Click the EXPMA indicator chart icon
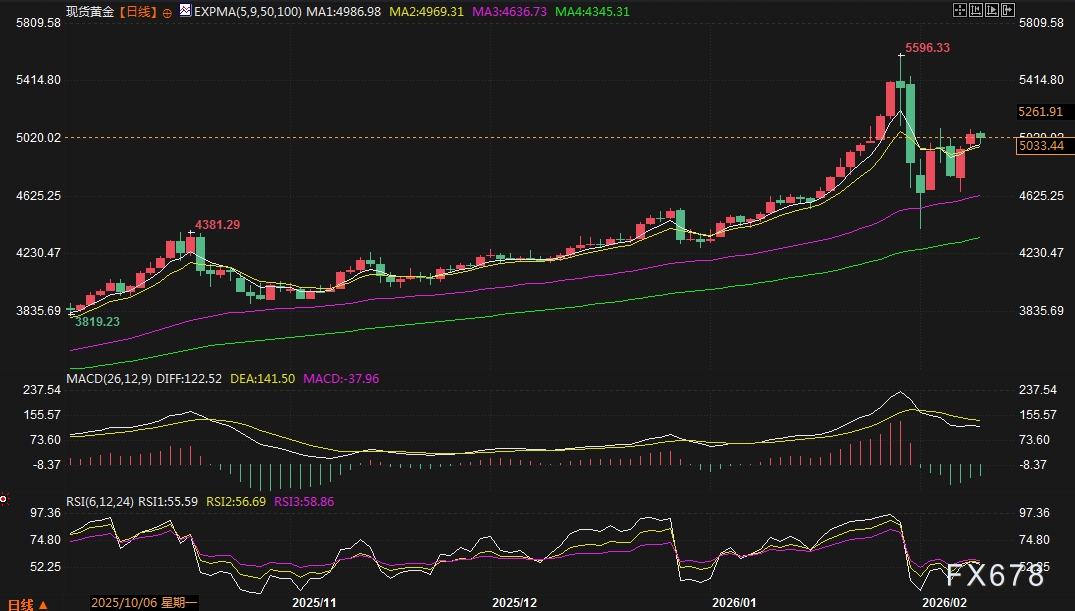1075x611 pixels. click(185, 12)
